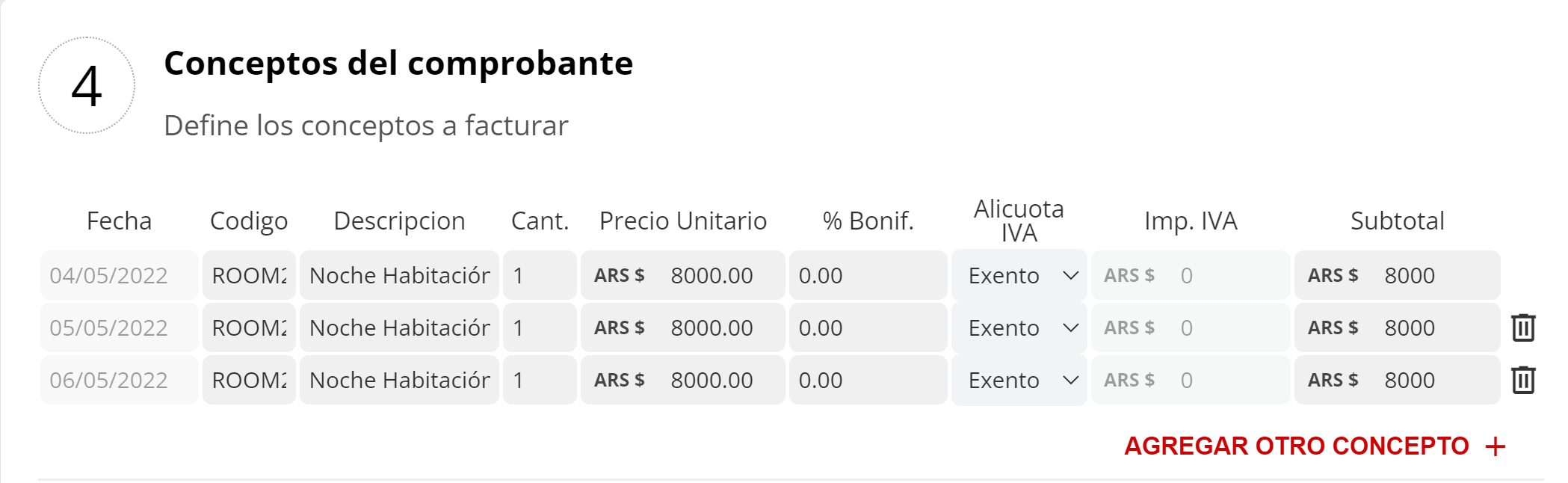
Task: Delete the 05/05/2022 concept row
Action: [x=1522, y=327]
